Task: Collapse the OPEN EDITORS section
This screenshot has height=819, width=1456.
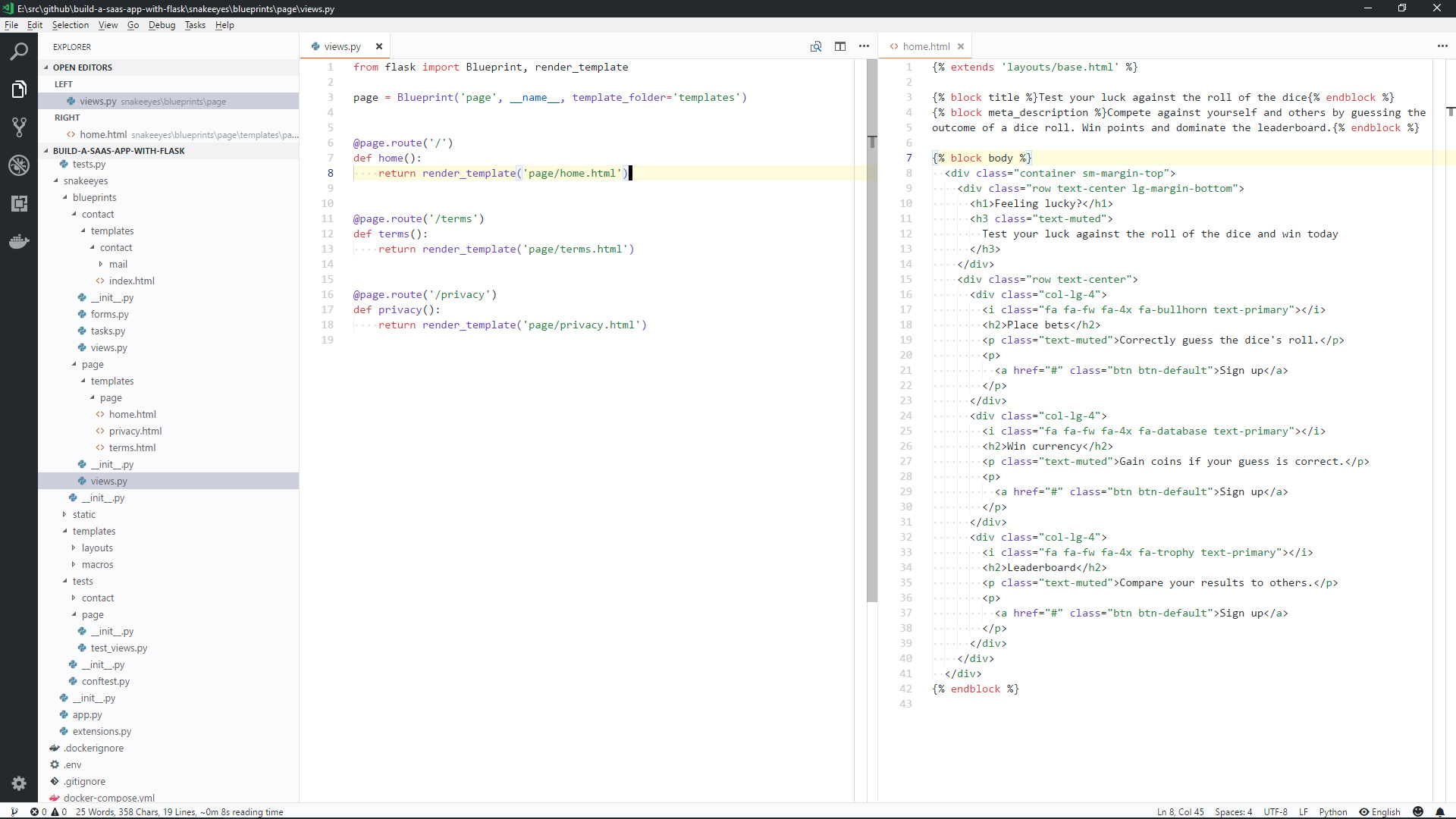Action: click(x=82, y=67)
